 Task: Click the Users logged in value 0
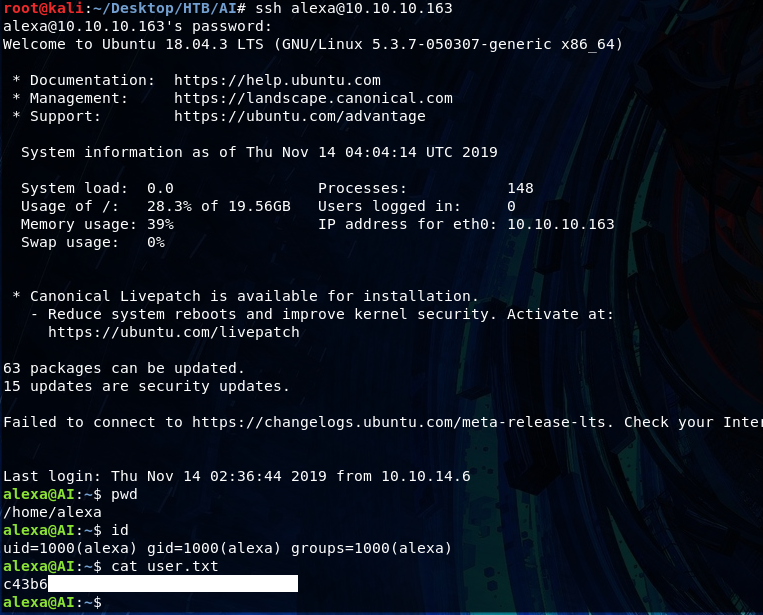pos(511,206)
